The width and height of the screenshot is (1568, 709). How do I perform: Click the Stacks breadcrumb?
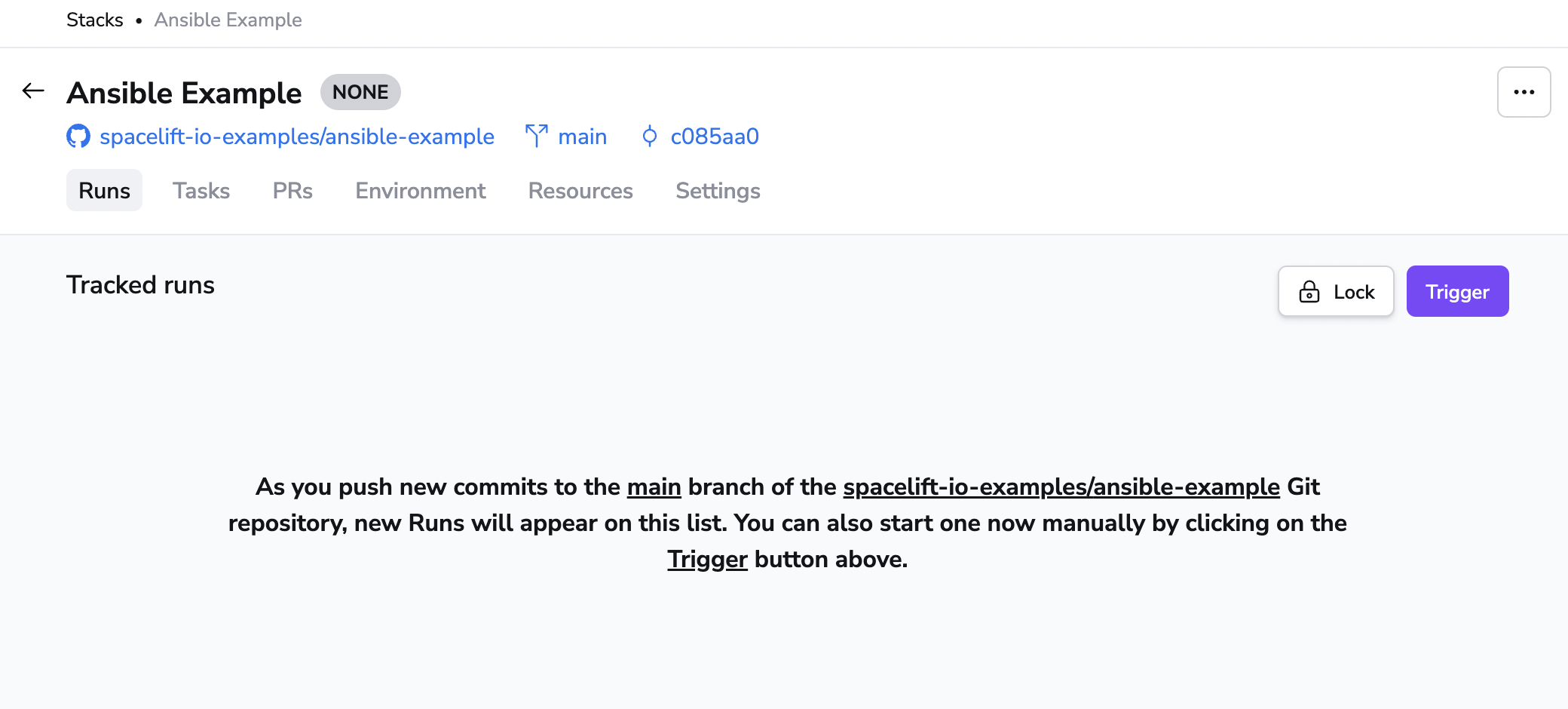click(x=94, y=20)
